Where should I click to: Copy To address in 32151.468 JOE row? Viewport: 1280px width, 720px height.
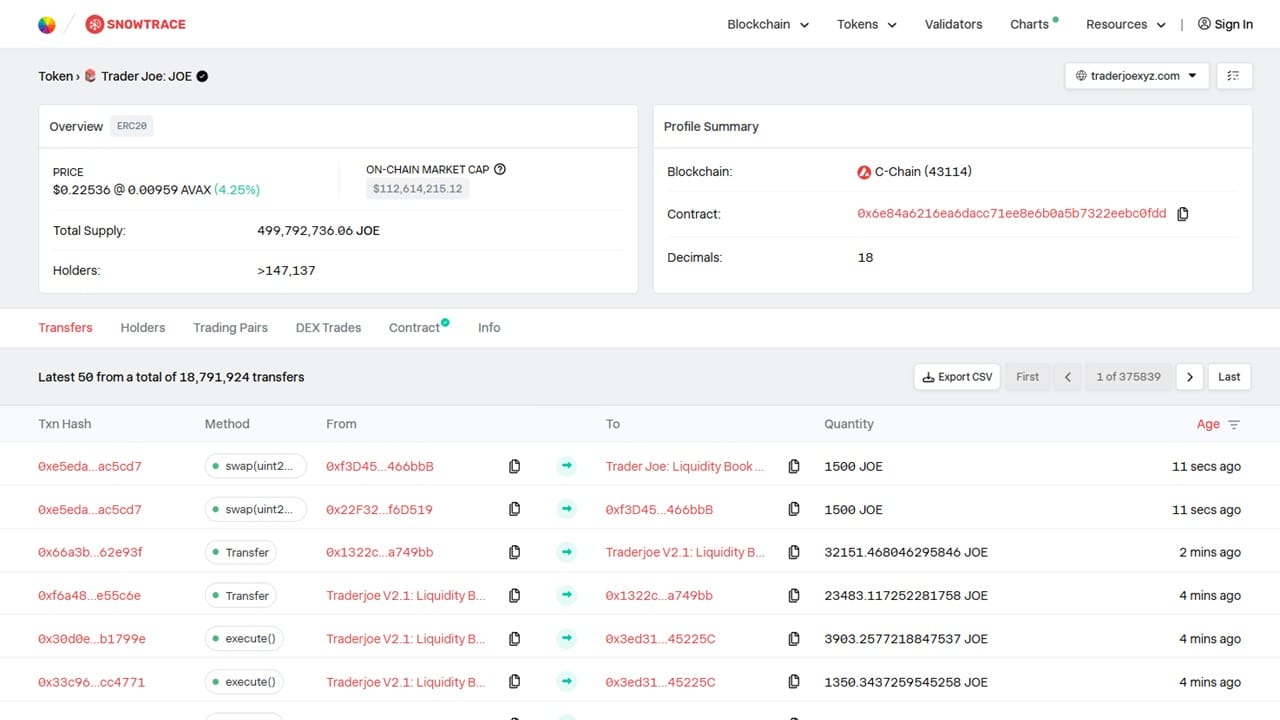[794, 552]
